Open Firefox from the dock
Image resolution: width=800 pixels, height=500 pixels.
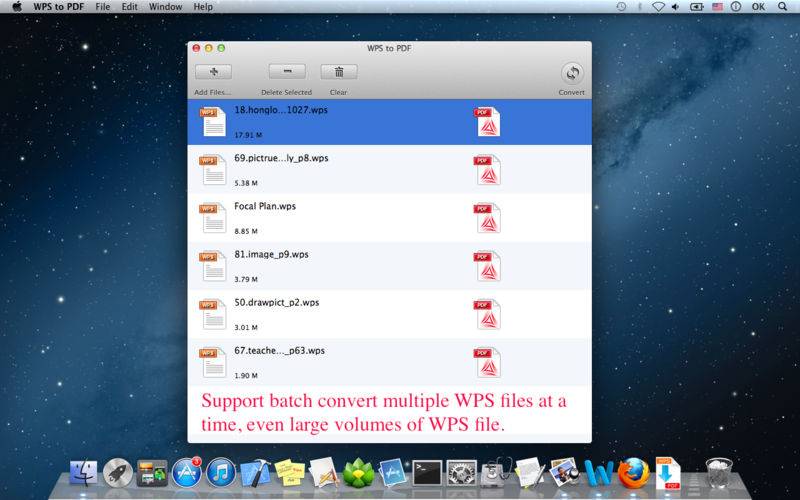pos(634,472)
